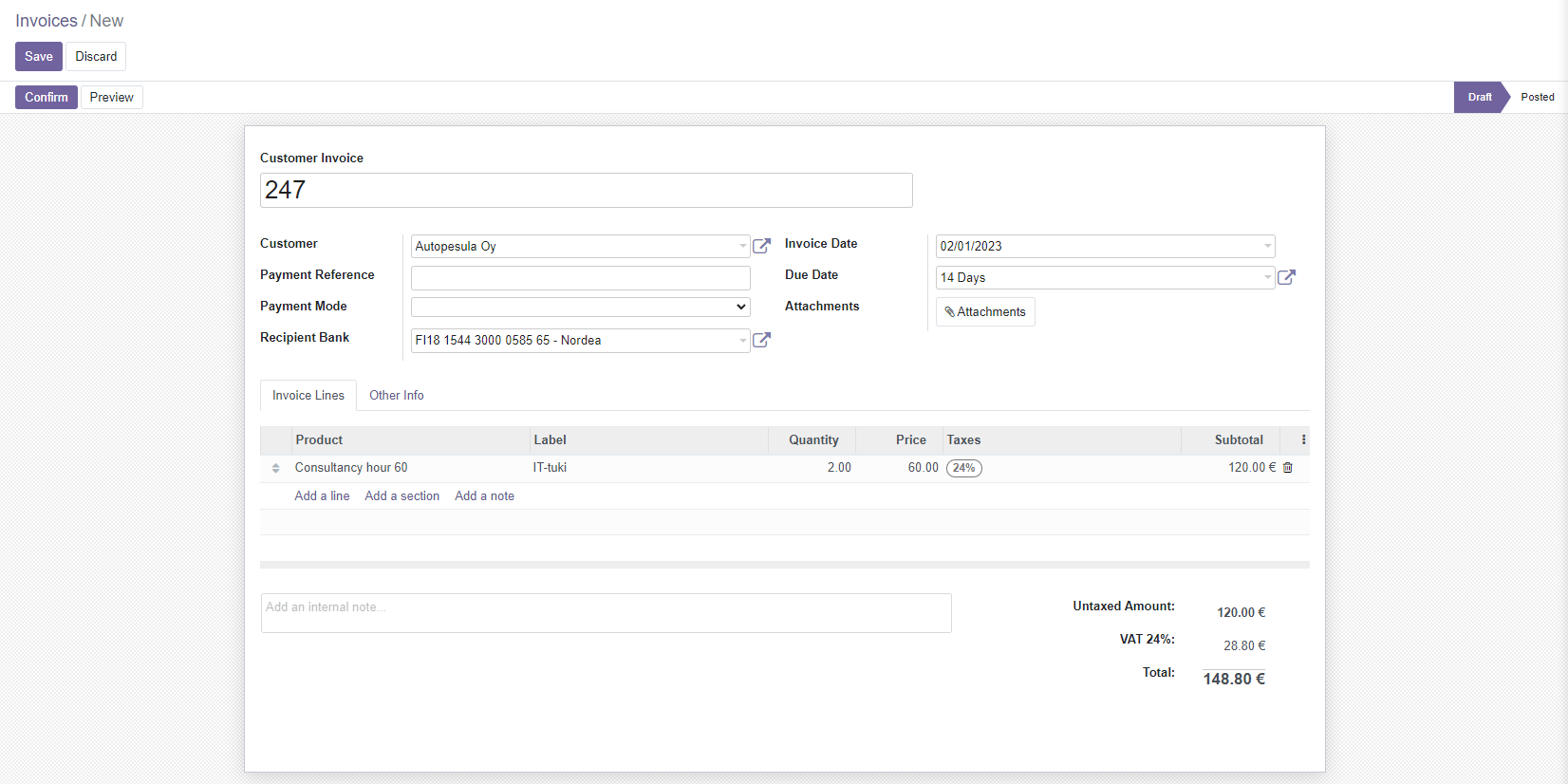1568x784 pixels.
Task: Open Recipient Bank external link icon
Action: (x=761, y=340)
